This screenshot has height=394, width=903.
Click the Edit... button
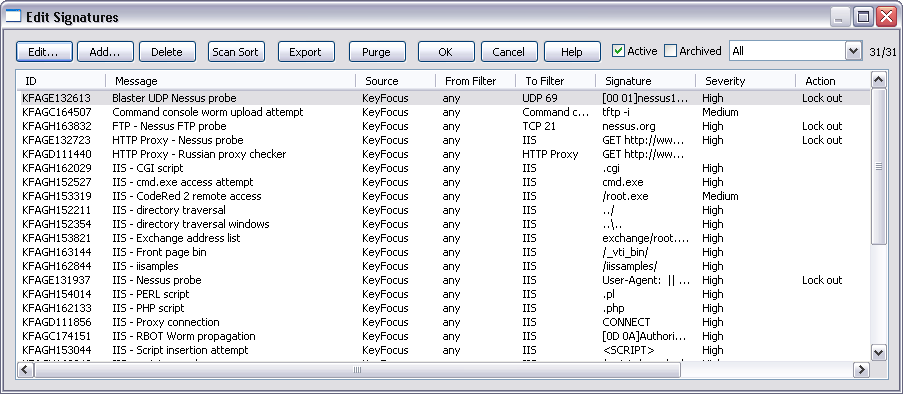[x=44, y=52]
